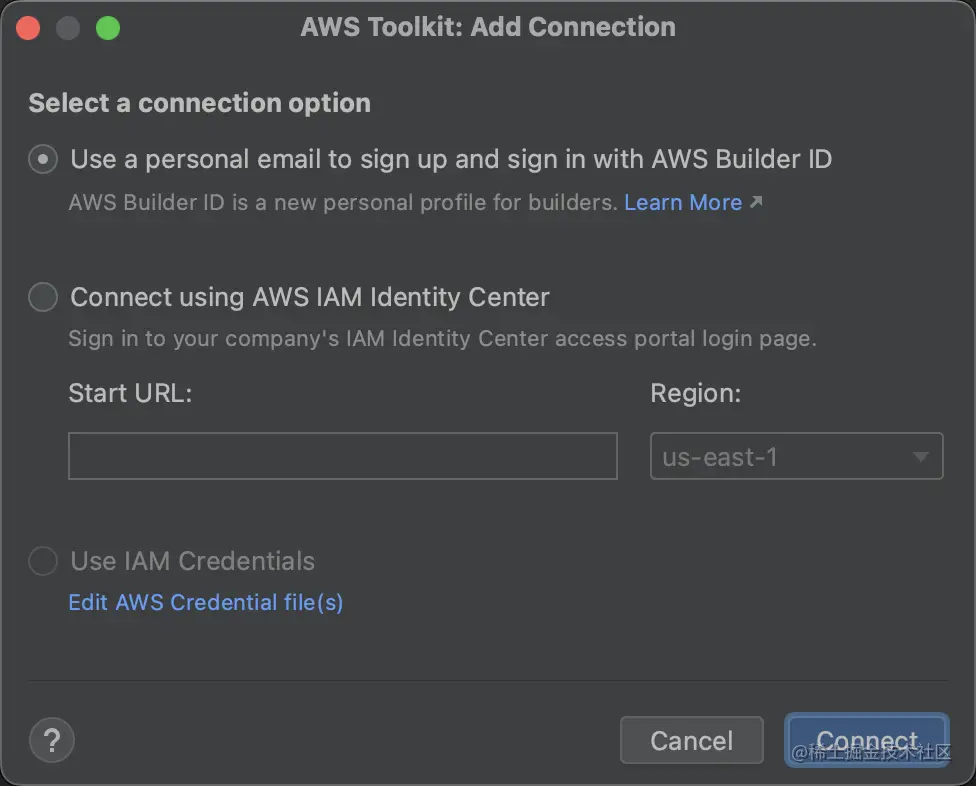The height and width of the screenshot is (786, 976).
Task: Click the Start URL input field
Action: point(343,456)
